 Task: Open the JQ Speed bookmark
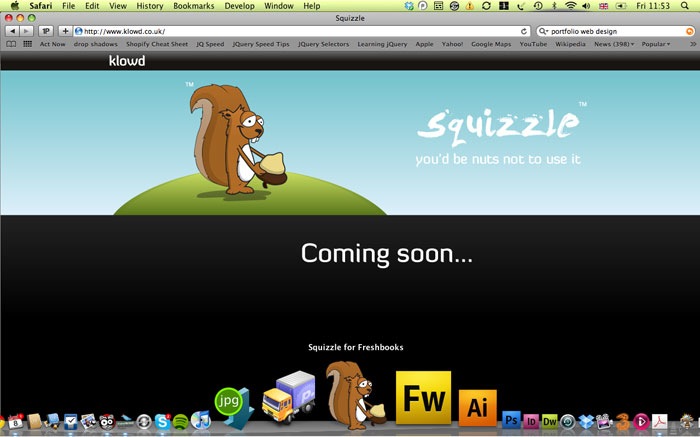click(210, 44)
